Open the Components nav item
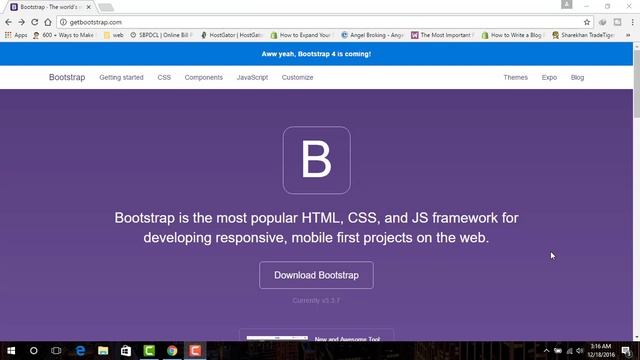The image size is (640, 360). 204,77
